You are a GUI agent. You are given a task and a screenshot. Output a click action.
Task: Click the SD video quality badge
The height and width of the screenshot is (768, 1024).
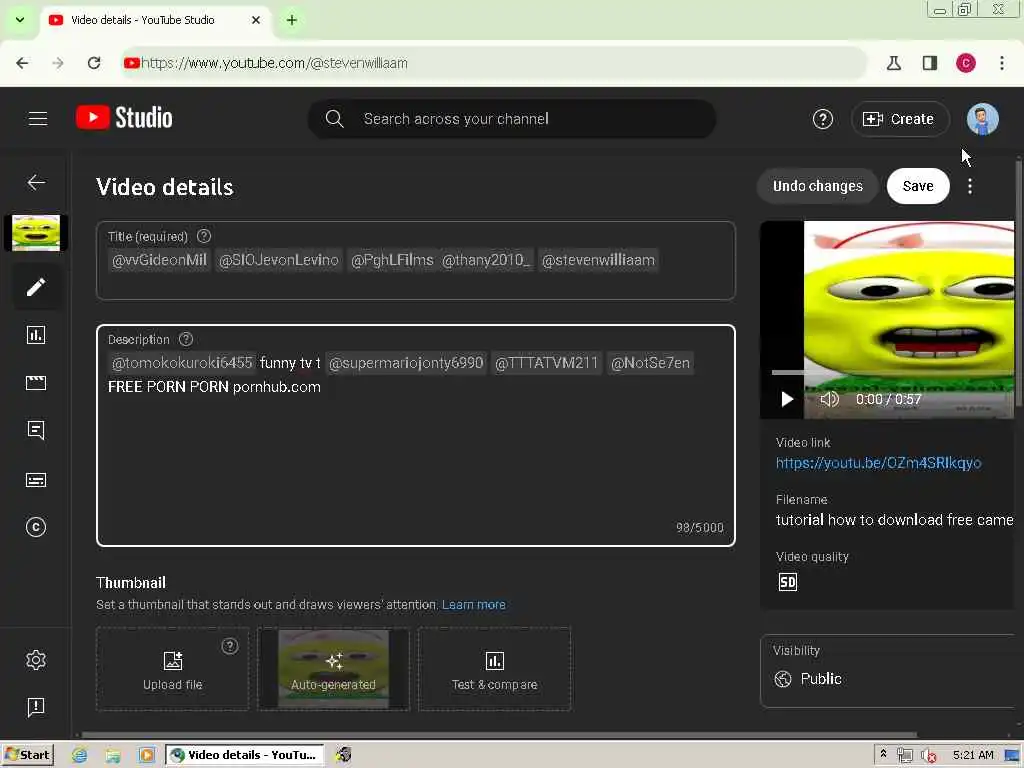[788, 582]
